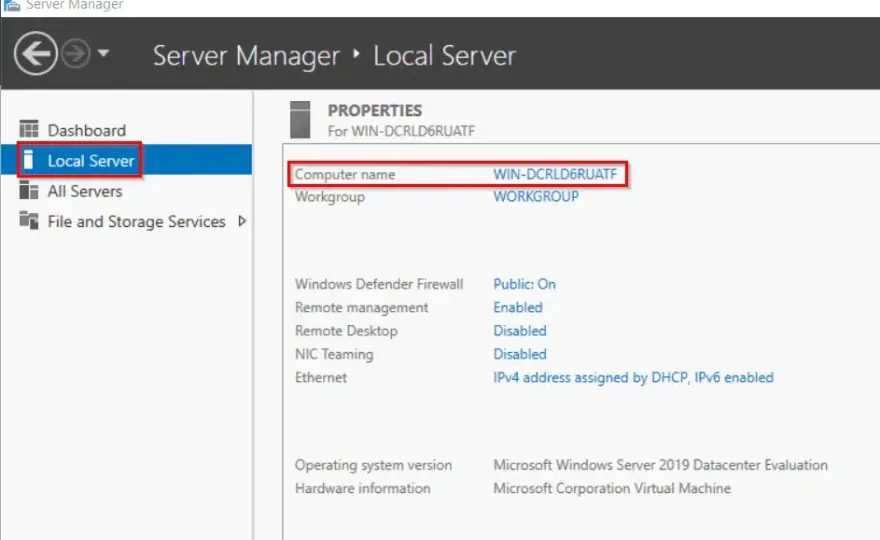Image resolution: width=880 pixels, height=540 pixels.
Task: Expand File and Storage Services submenu arrow
Action: (242, 221)
